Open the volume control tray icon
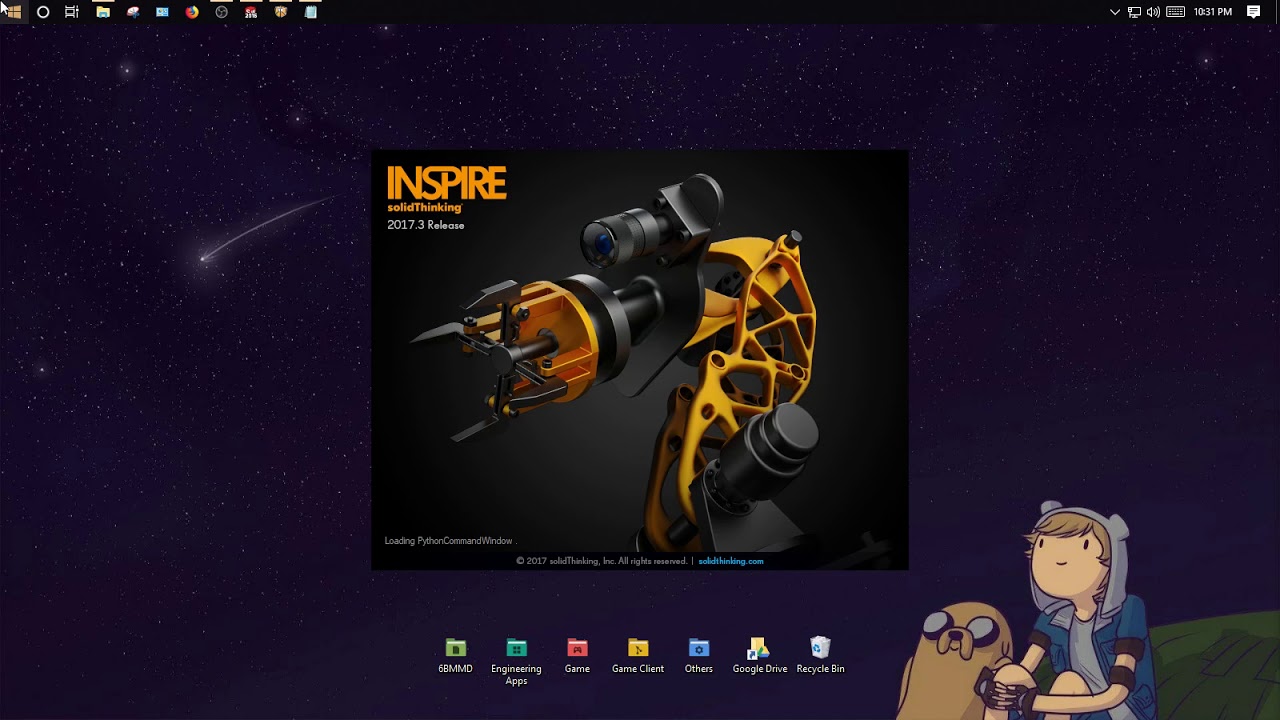 coord(1153,12)
